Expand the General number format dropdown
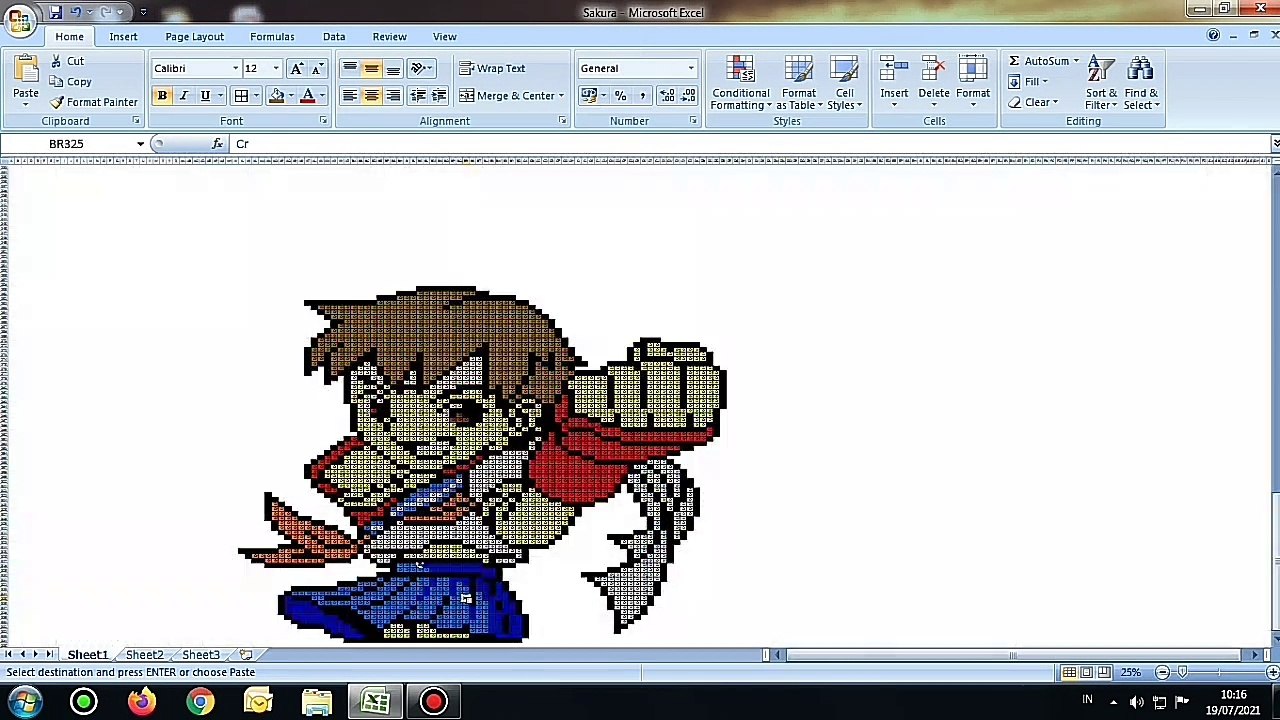Viewport: 1280px width, 720px height. coord(690,69)
